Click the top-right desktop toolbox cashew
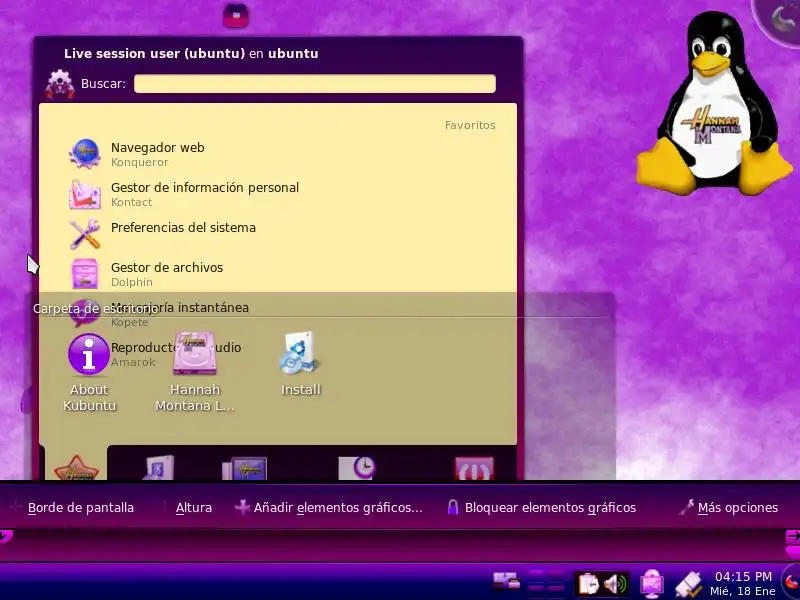The image size is (800, 600). pyautogui.click(x=780, y=19)
